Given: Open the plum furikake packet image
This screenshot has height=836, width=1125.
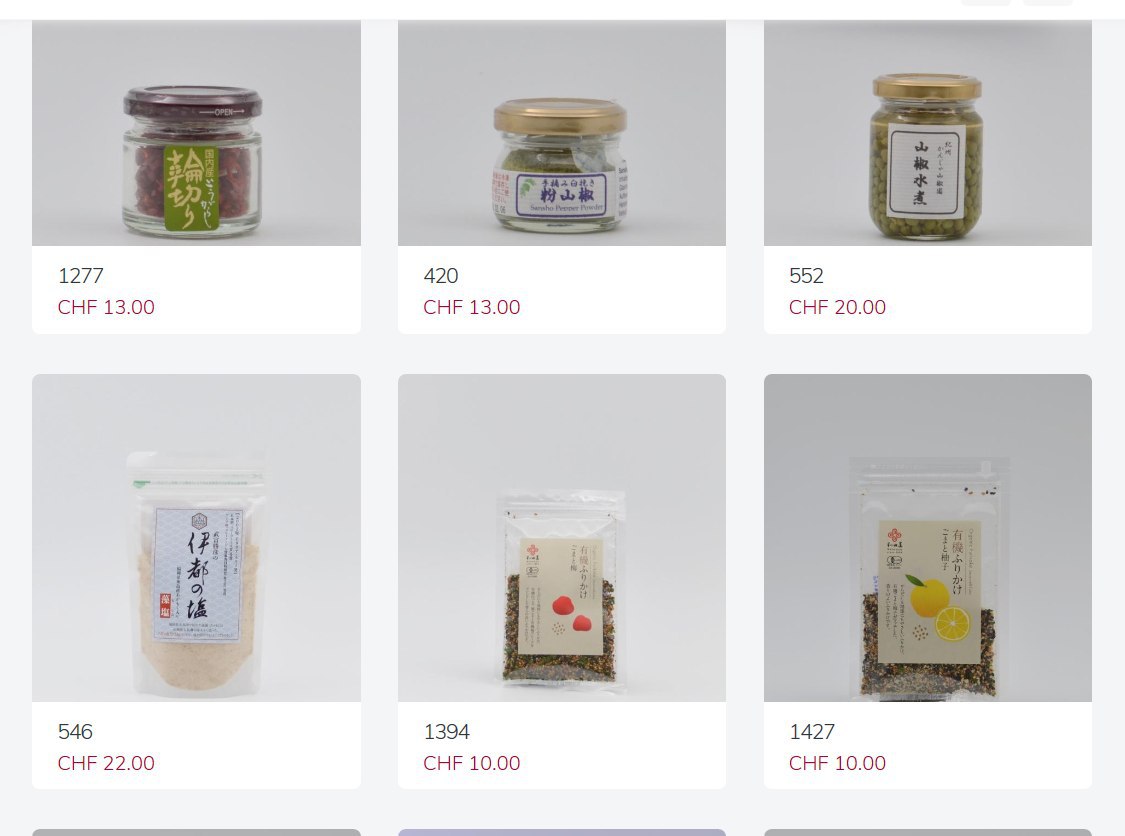Looking at the screenshot, I should (x=562, y=537).
